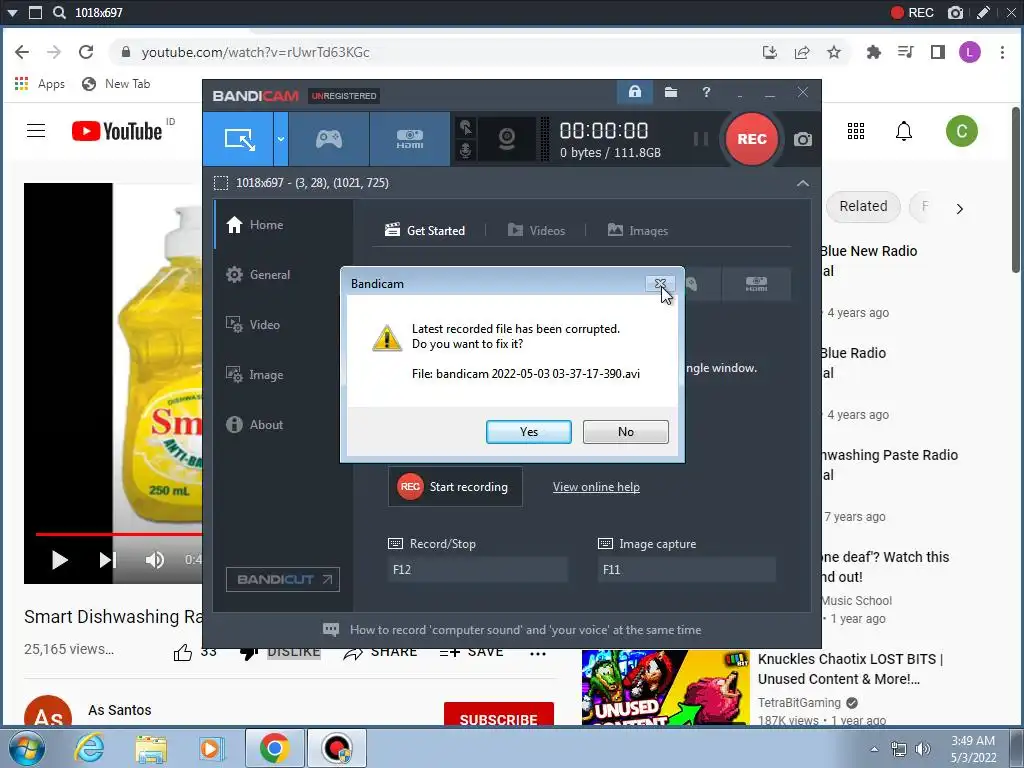Open Knuckles Chaotix LOST BITS video thumbnail
The image size is (1024, 768).
[665, 688]
